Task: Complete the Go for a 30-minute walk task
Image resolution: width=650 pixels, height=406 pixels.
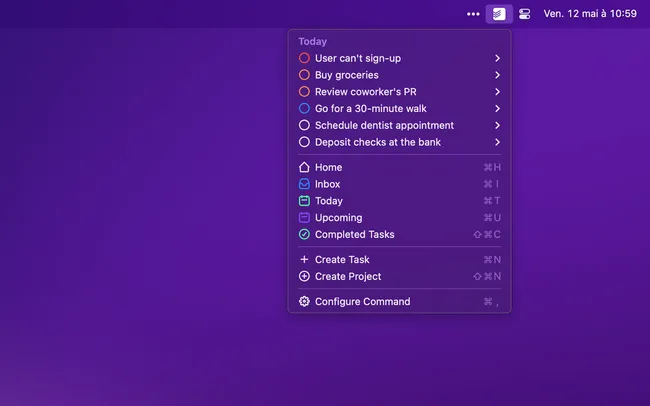Action: [x=304, y=109]
